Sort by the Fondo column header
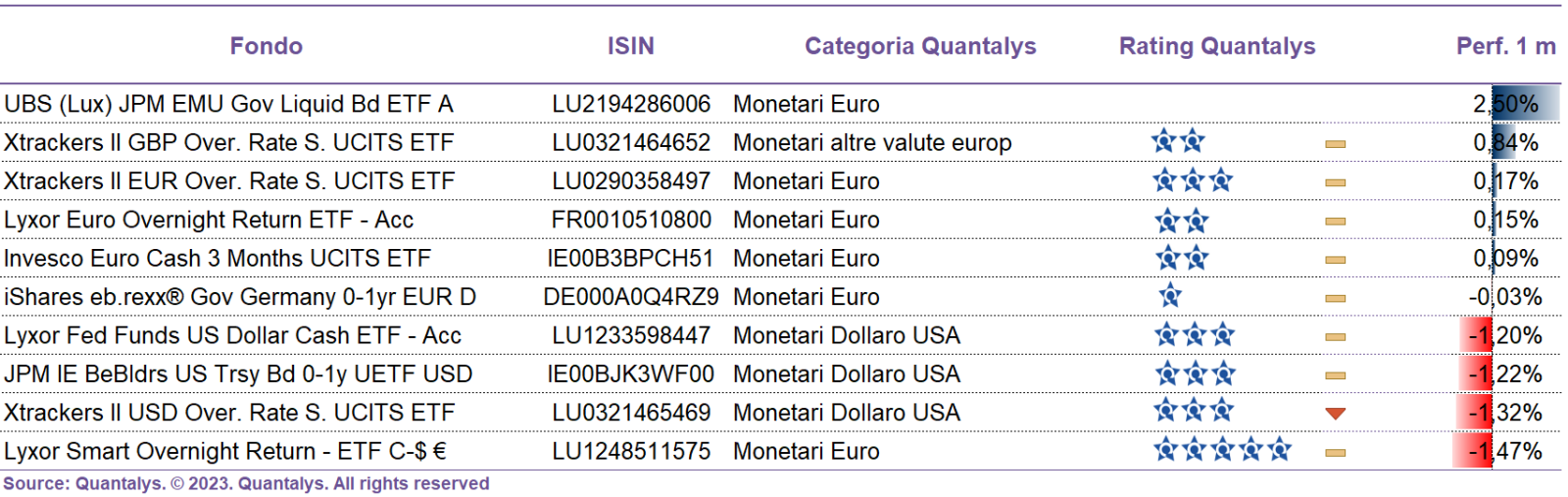This screenshot has width=1568, height=497. 267,46
